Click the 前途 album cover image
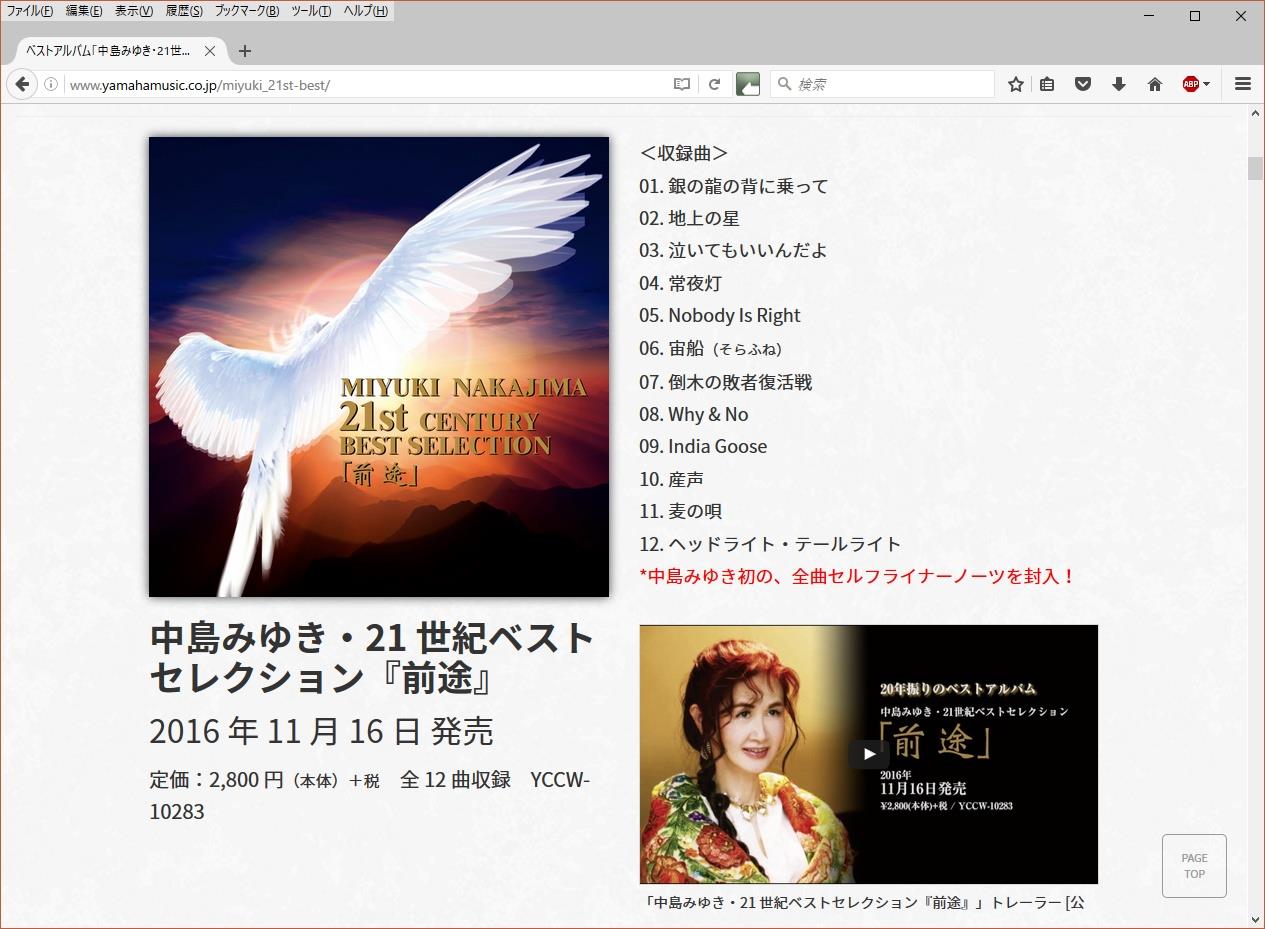This screenshot has height=929, width=1265. (379, 367)
